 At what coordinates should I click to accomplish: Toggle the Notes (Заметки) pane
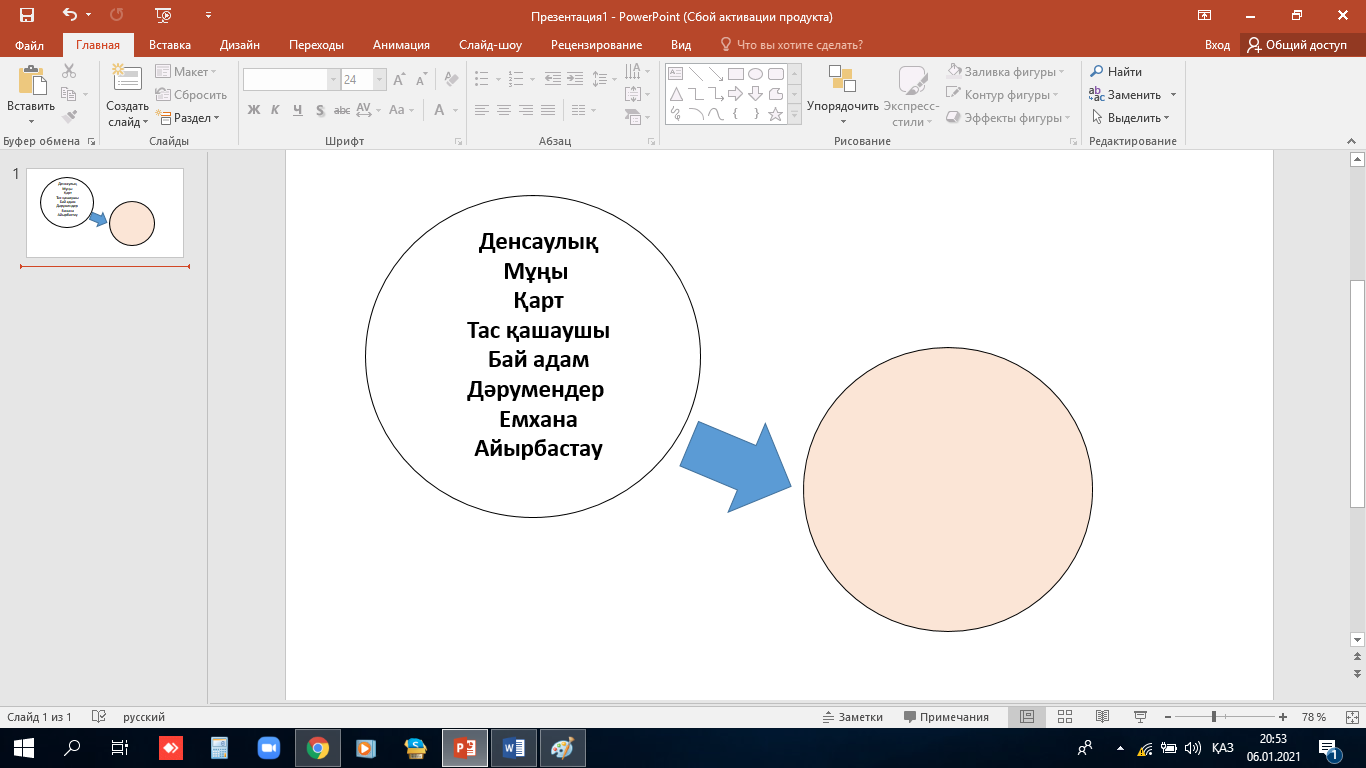852,717
